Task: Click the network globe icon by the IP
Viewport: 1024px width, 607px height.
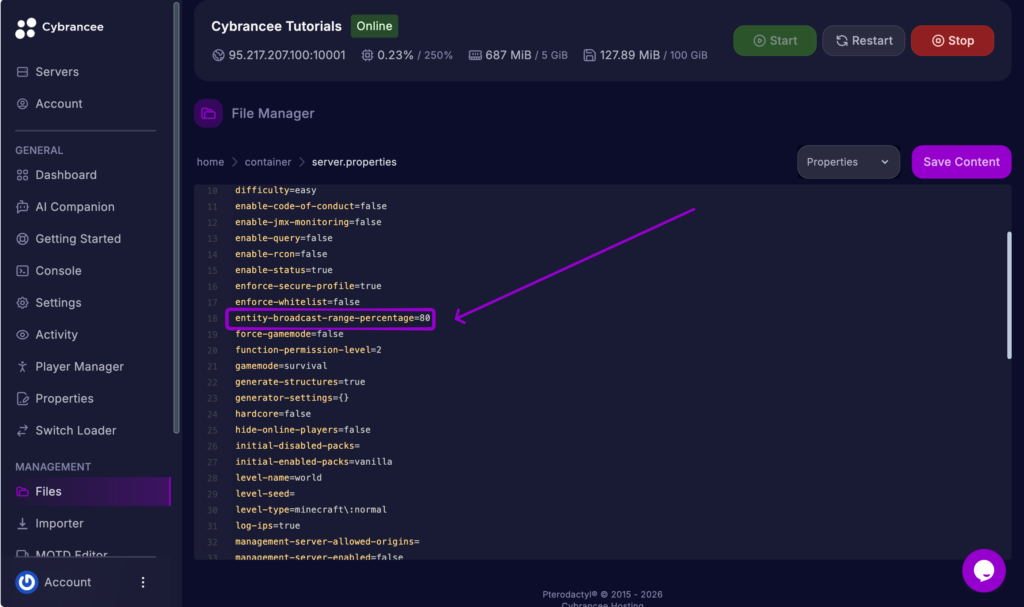Action: click(218, 56)
